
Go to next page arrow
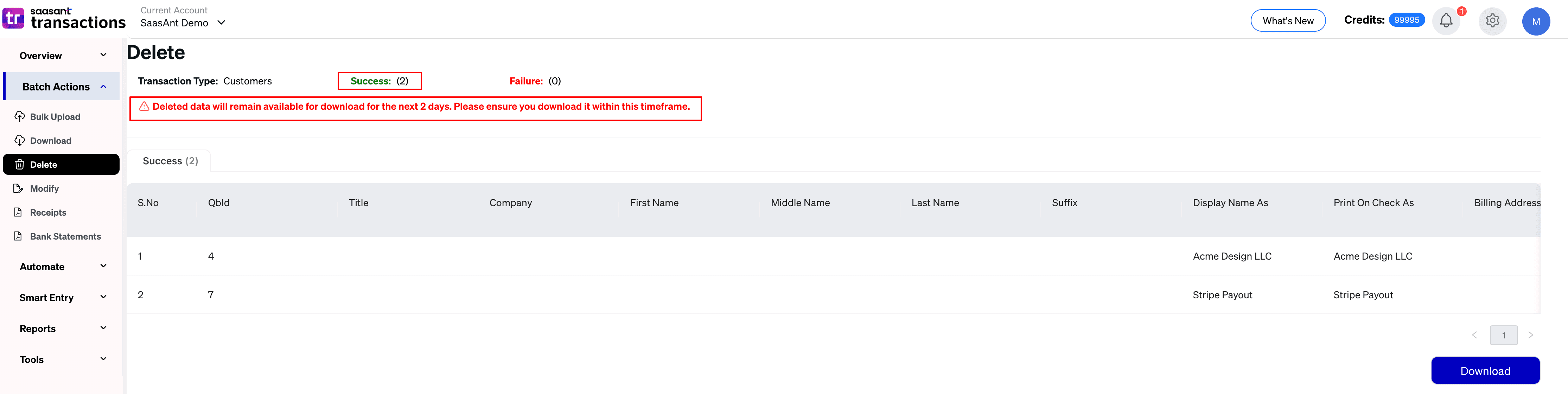click(x=1530, y=335)
